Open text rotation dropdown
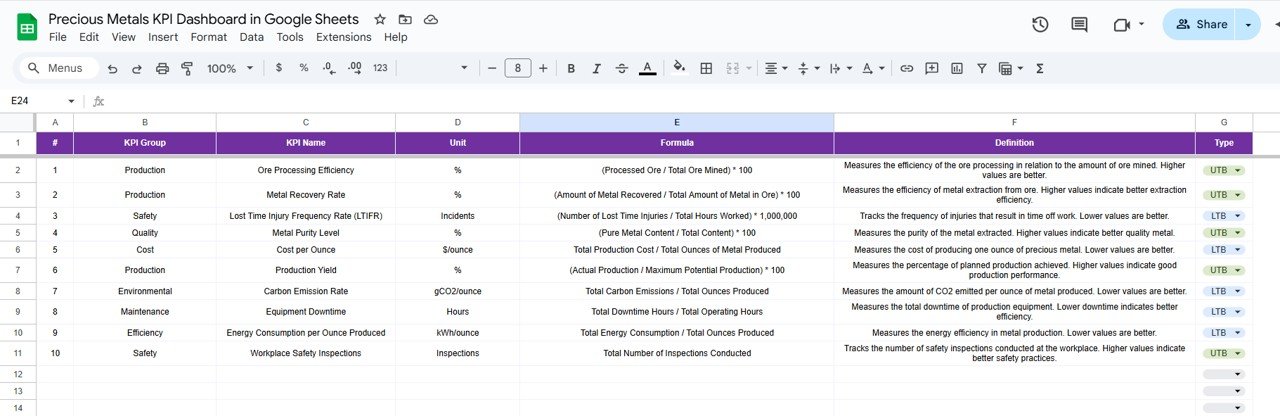1280x416 pixels. click(x=872, y=68)
